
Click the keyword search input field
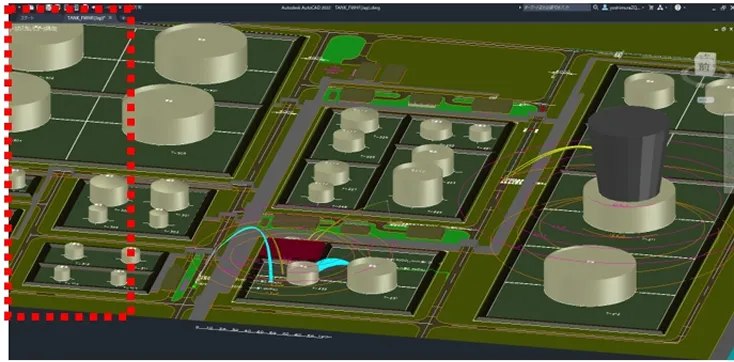[557, 7]
